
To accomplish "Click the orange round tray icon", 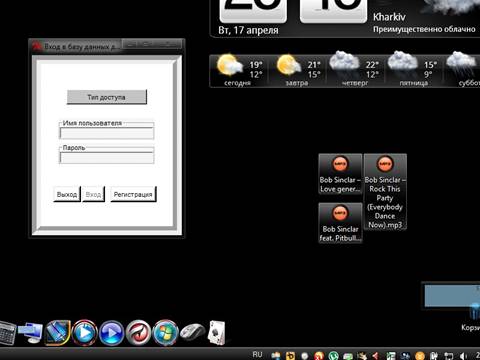I will (x=420, y=356).
